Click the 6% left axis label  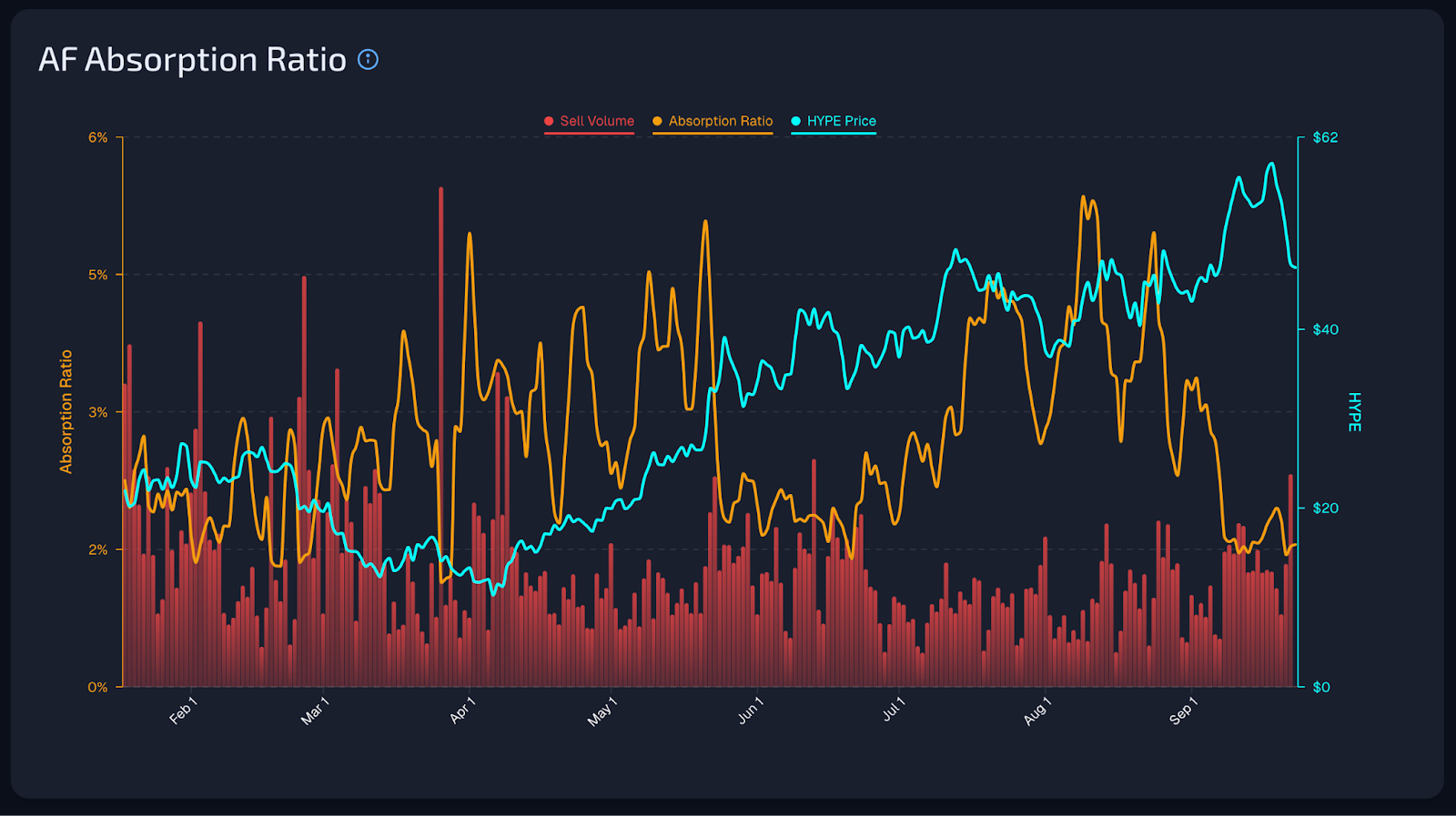point(97,137)
